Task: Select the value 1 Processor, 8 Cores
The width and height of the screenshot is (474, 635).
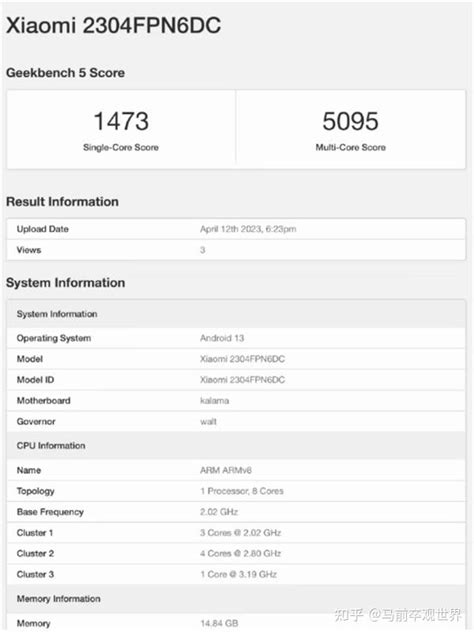Action: click(242, 491)
